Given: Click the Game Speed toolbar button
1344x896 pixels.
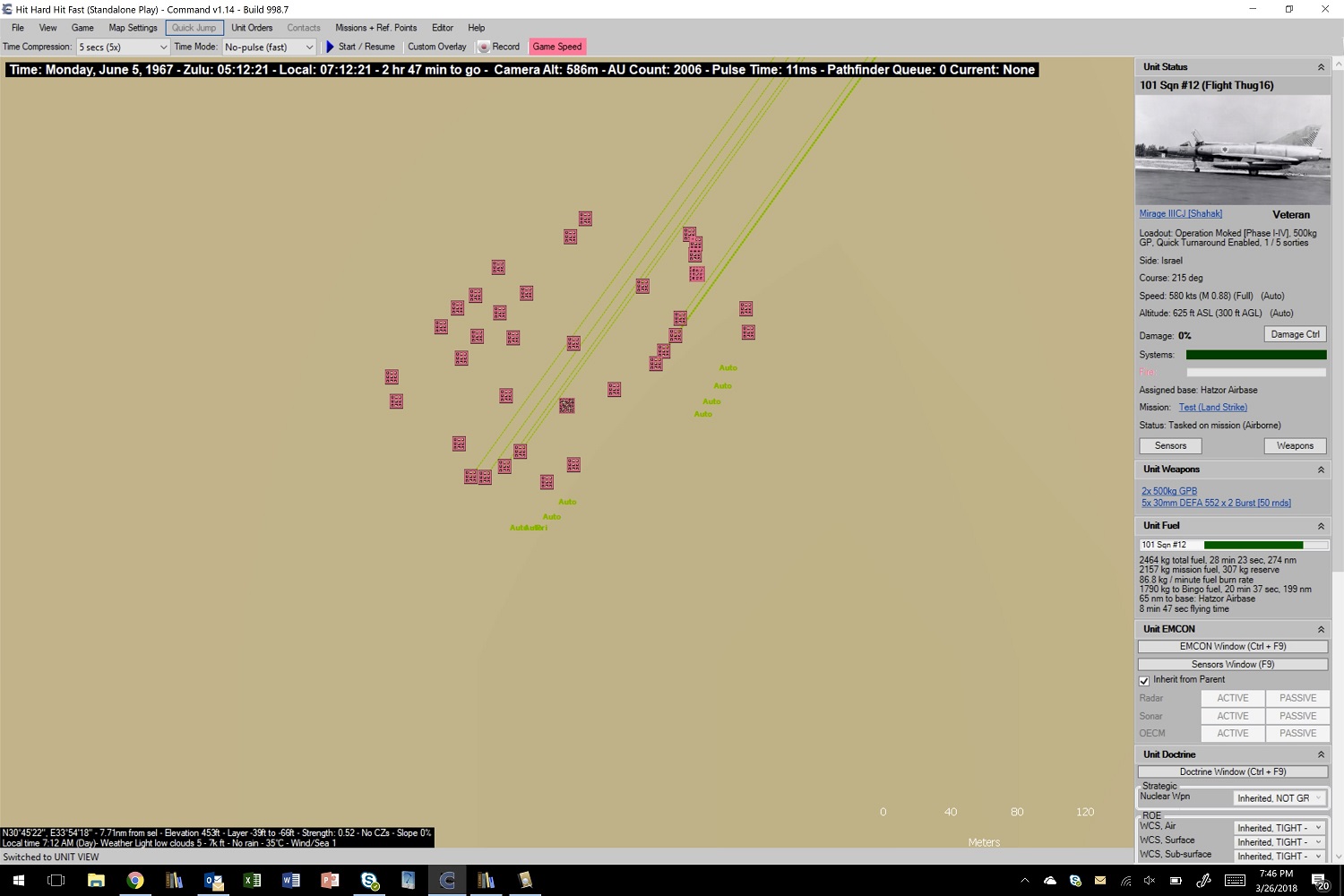Looking at the screenshot, I should point(557,46).
